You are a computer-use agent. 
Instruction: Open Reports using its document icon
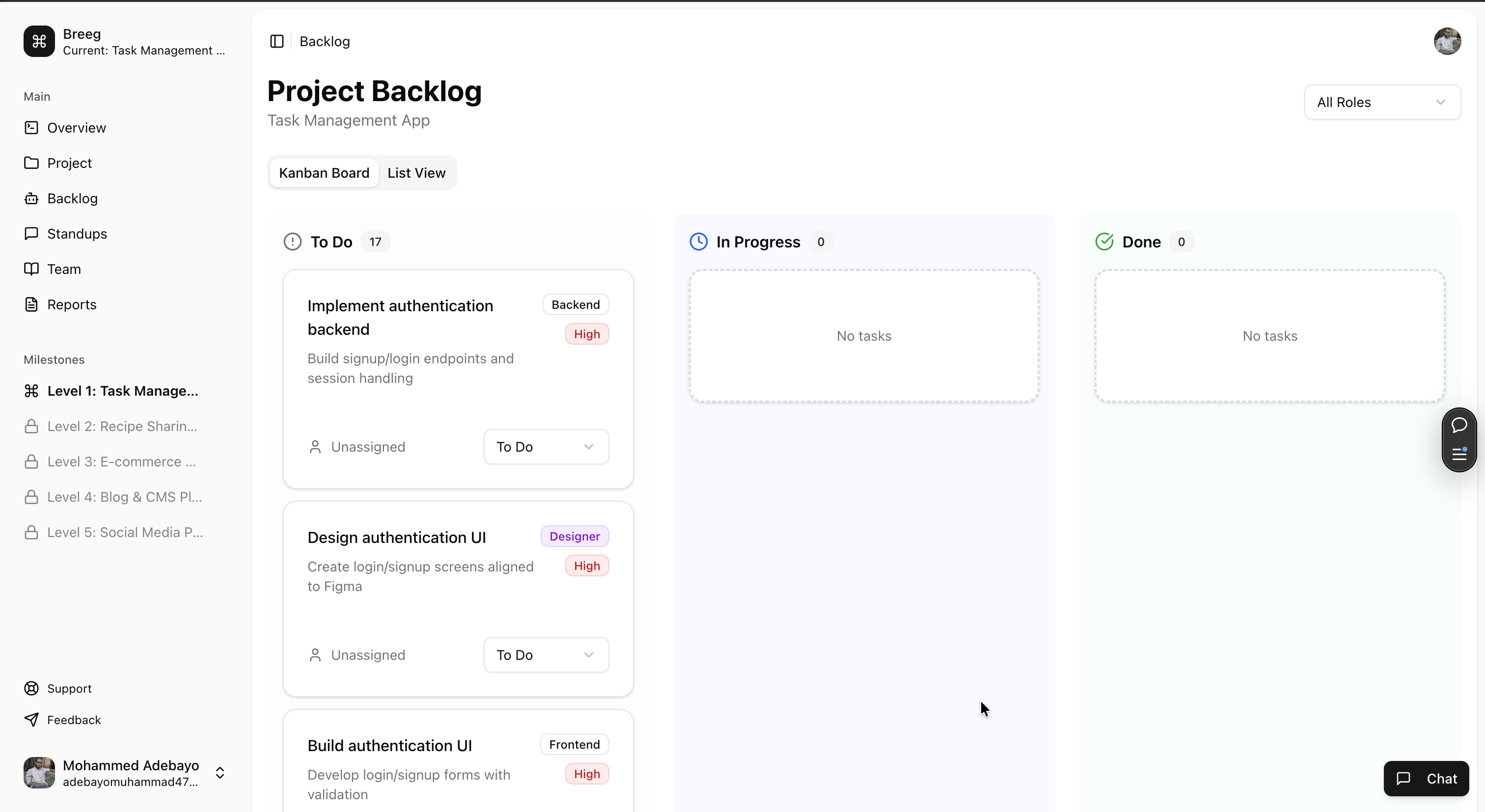click(x=32, y=304)
